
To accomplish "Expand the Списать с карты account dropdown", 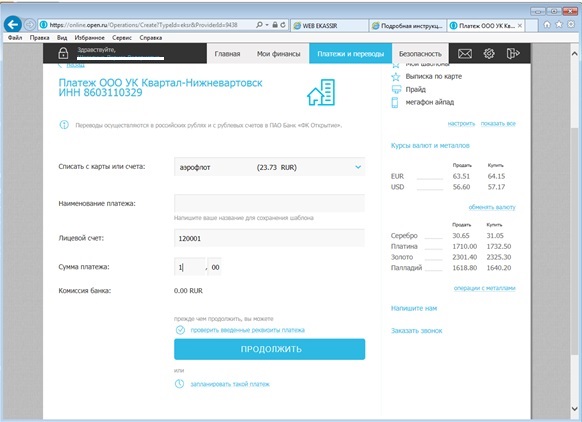I will coord(358,167).
